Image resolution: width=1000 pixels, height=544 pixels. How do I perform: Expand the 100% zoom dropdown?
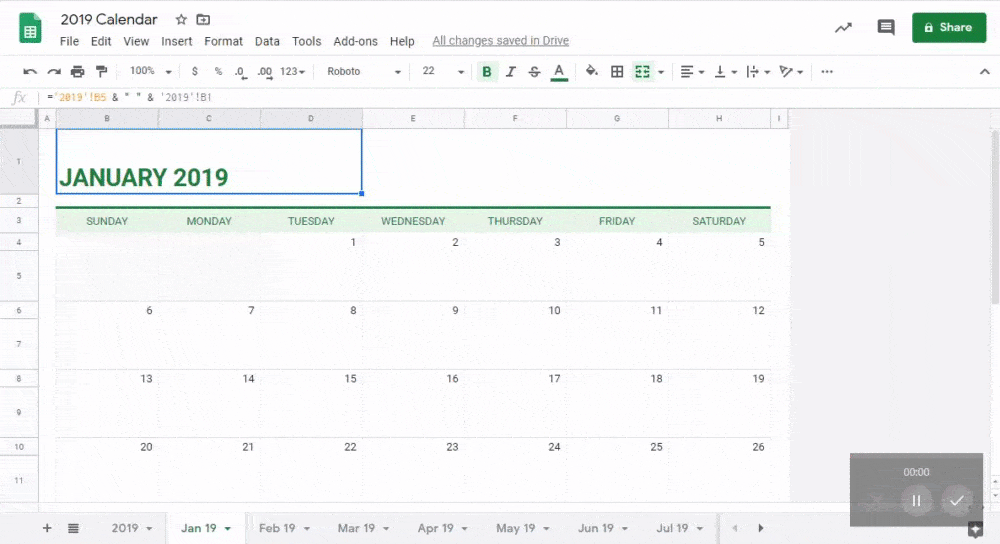click(150, 72)
